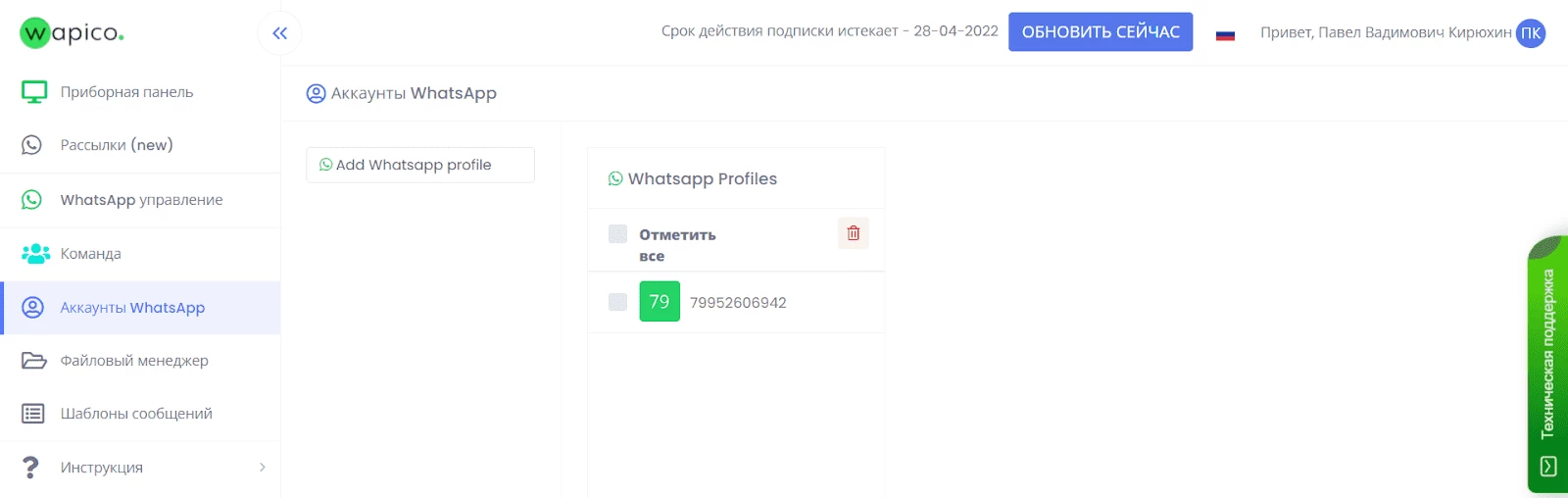Click Add Whatsapp profile button

pyautogui.click(x=420, y=165)
